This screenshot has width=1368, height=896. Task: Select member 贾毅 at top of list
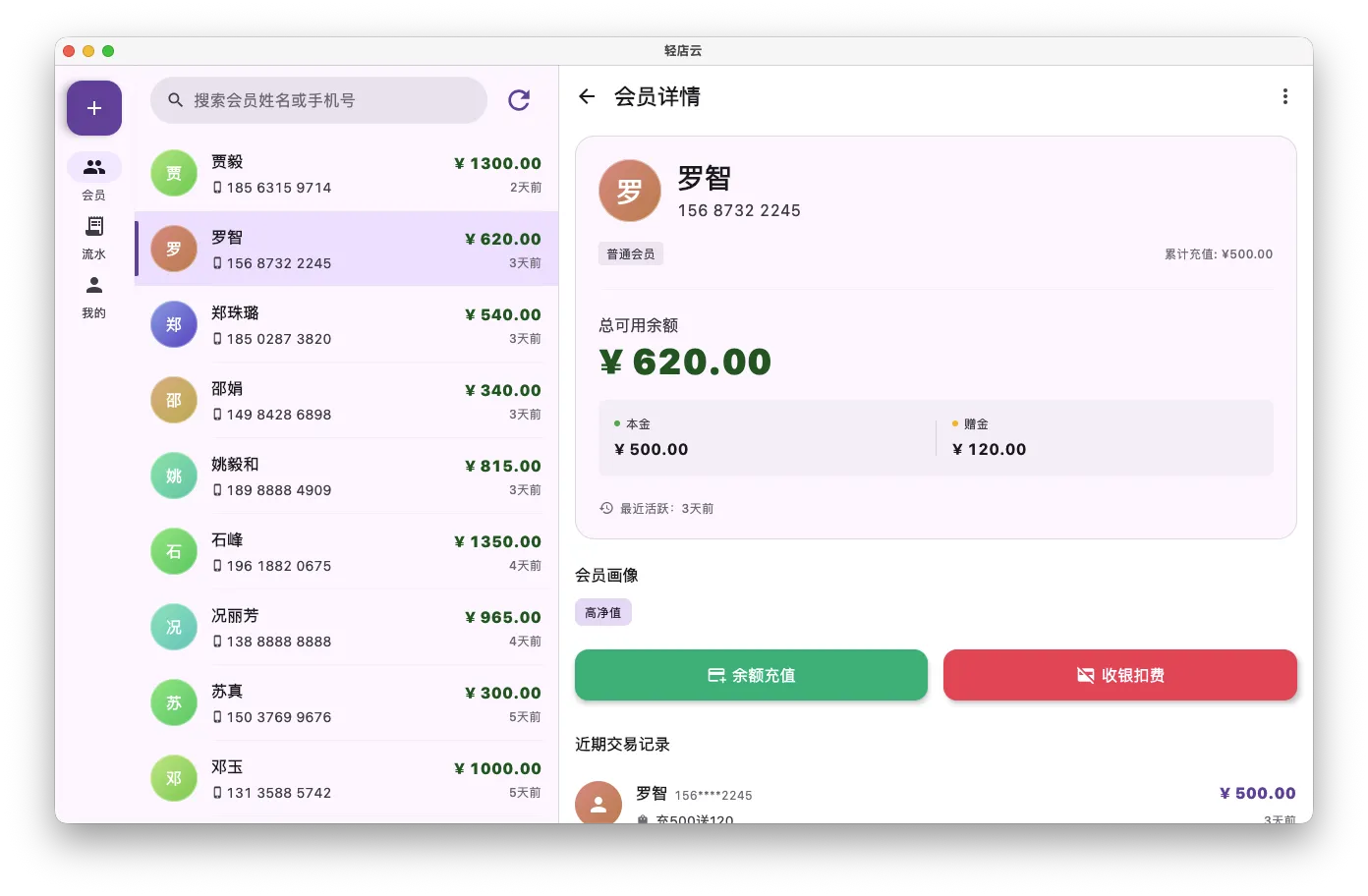pos(346,173)
